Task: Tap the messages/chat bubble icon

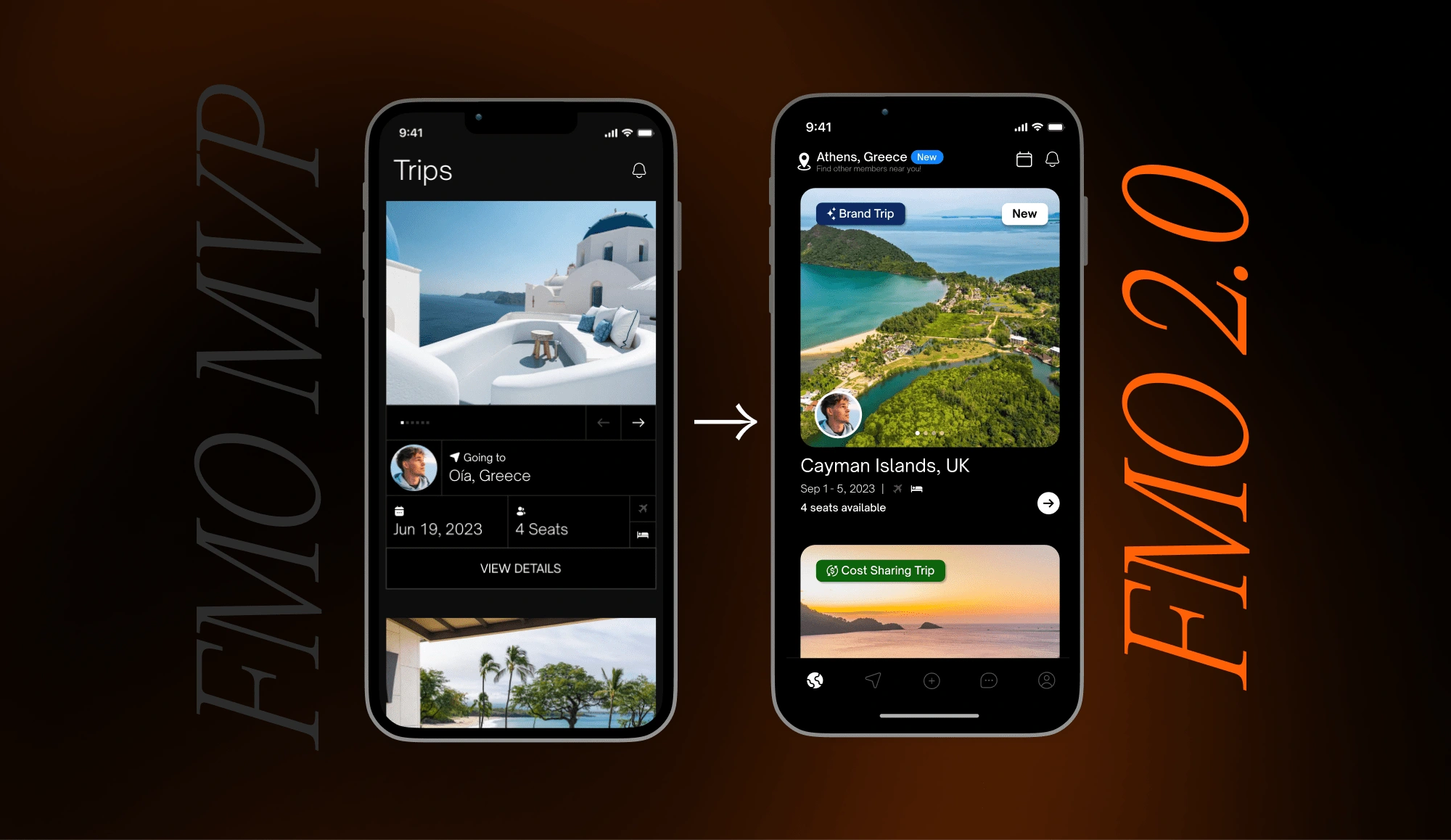Action: [x=989, y=680]
